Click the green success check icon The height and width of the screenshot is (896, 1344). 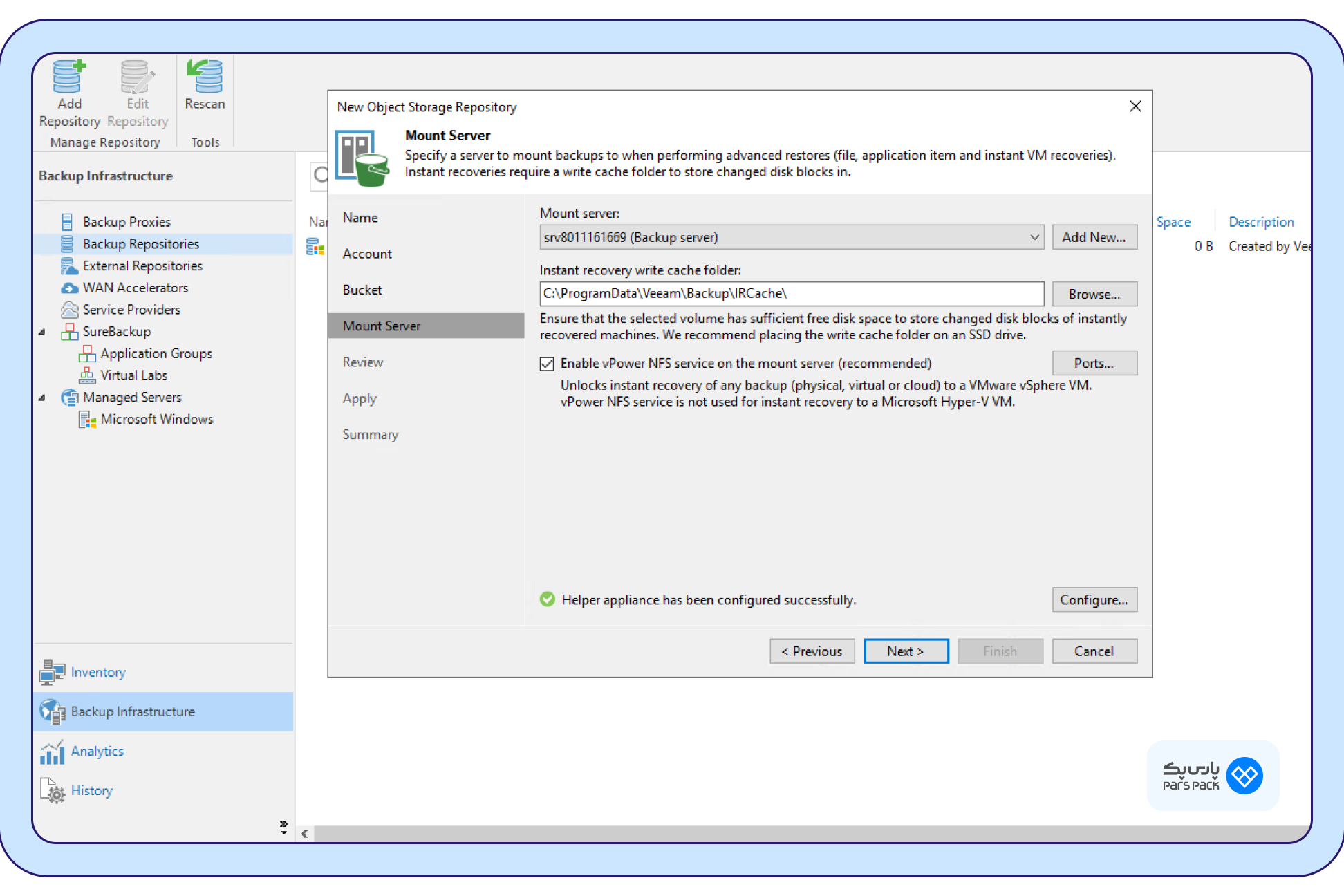[x=548, y=599]
